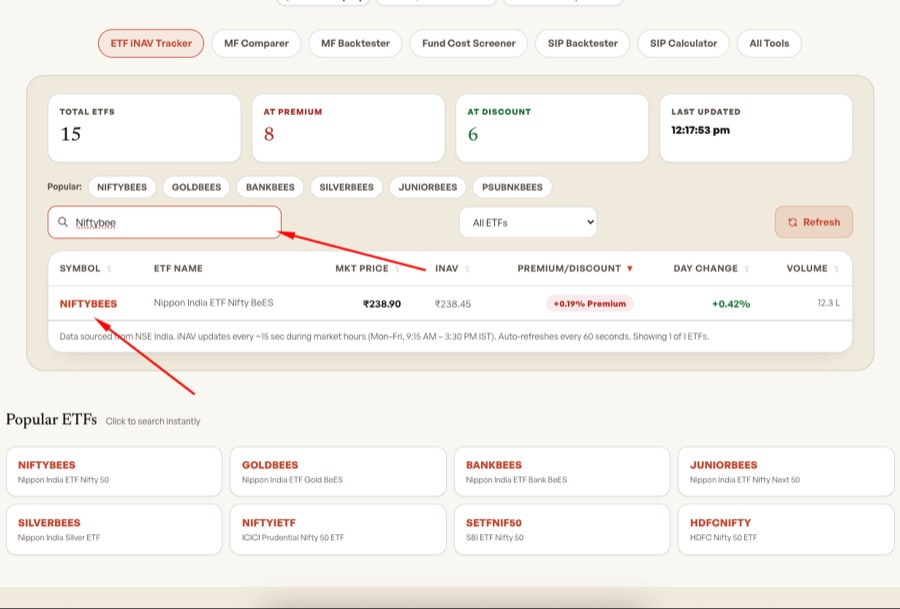Click the NIFTYBEES popular chip
Image resolution: width=900 pixels, height=609 pixels.
122,187
